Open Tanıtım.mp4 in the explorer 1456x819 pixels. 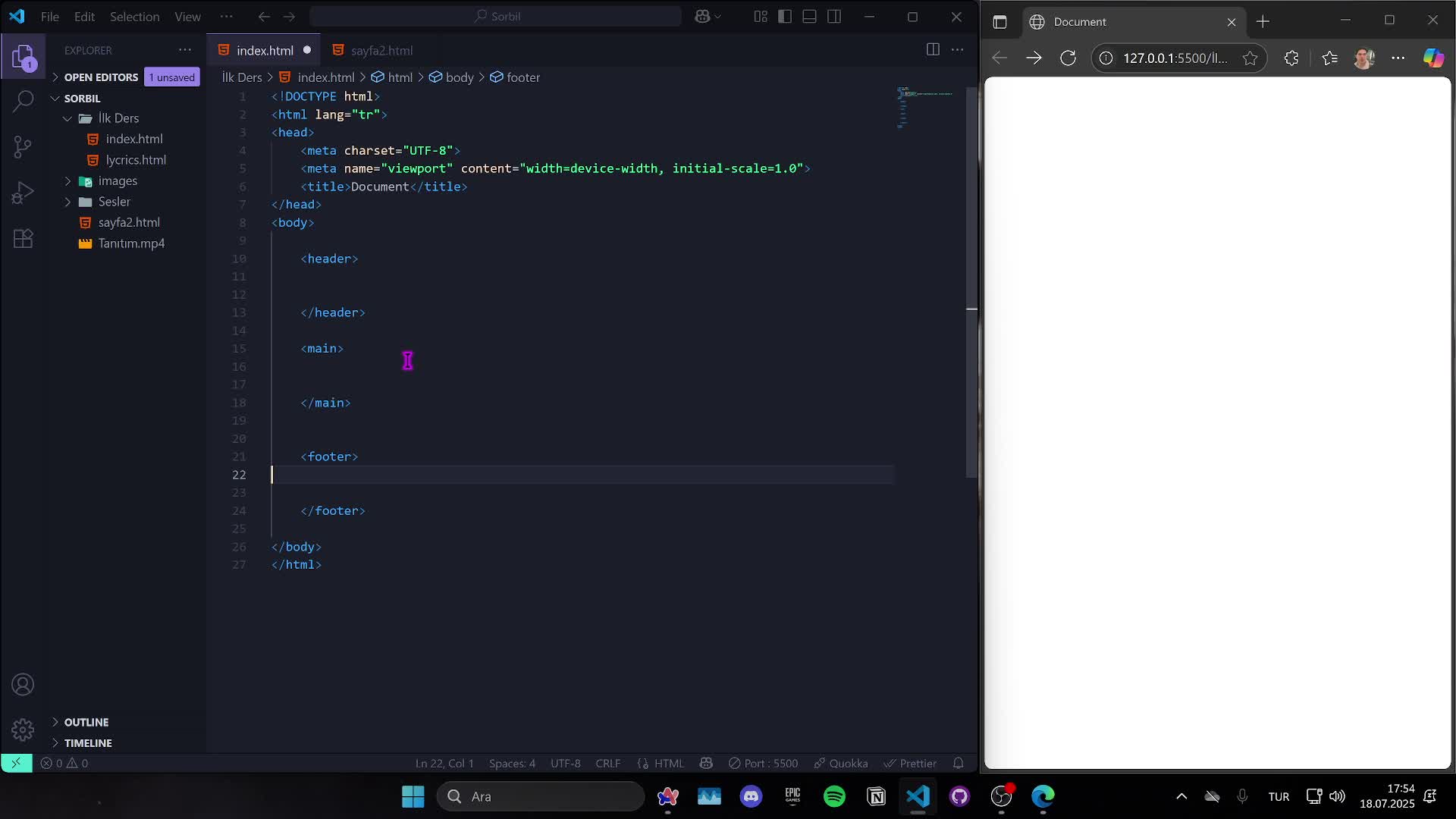(131, 243)
